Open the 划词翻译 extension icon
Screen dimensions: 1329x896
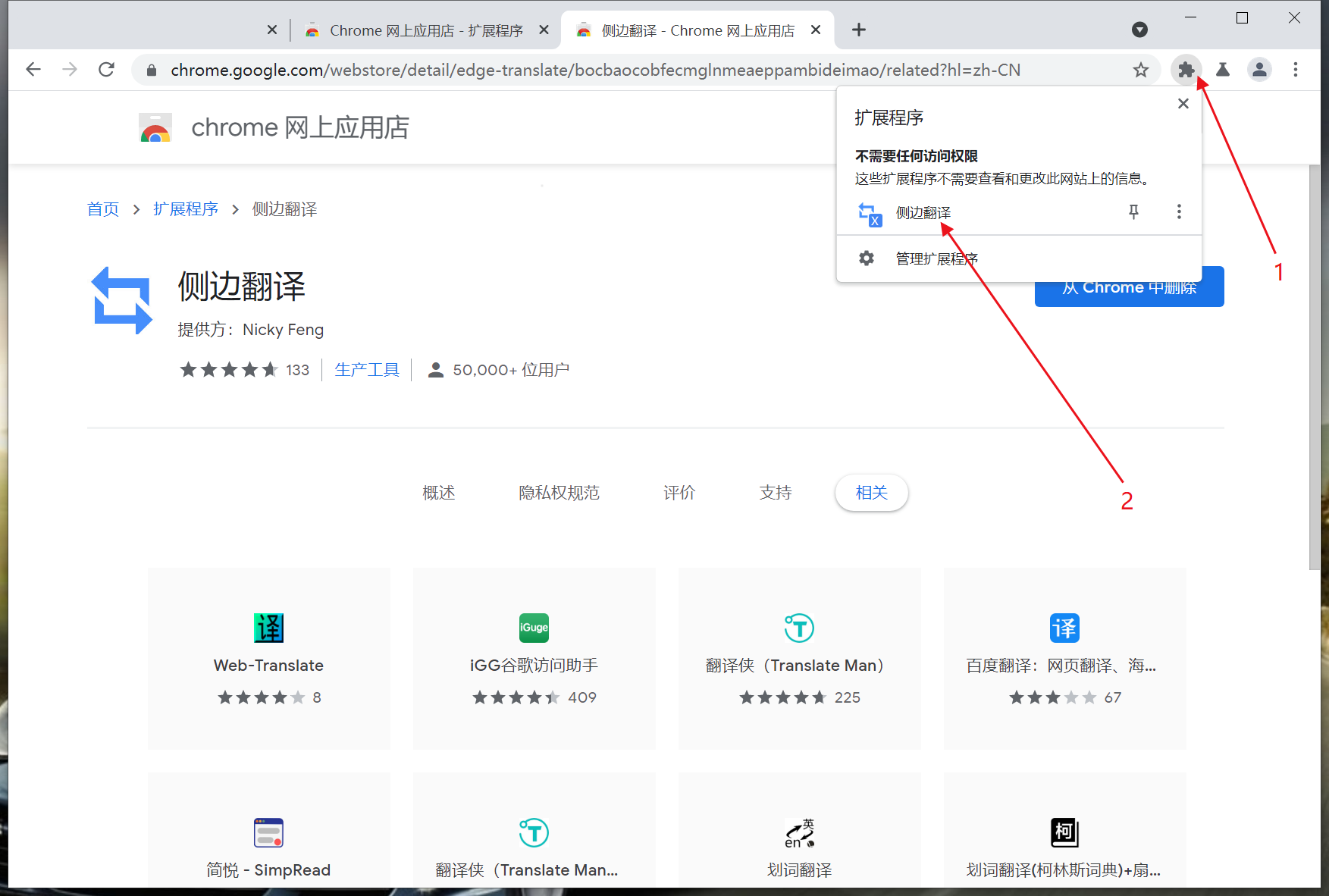click(799, 832)
